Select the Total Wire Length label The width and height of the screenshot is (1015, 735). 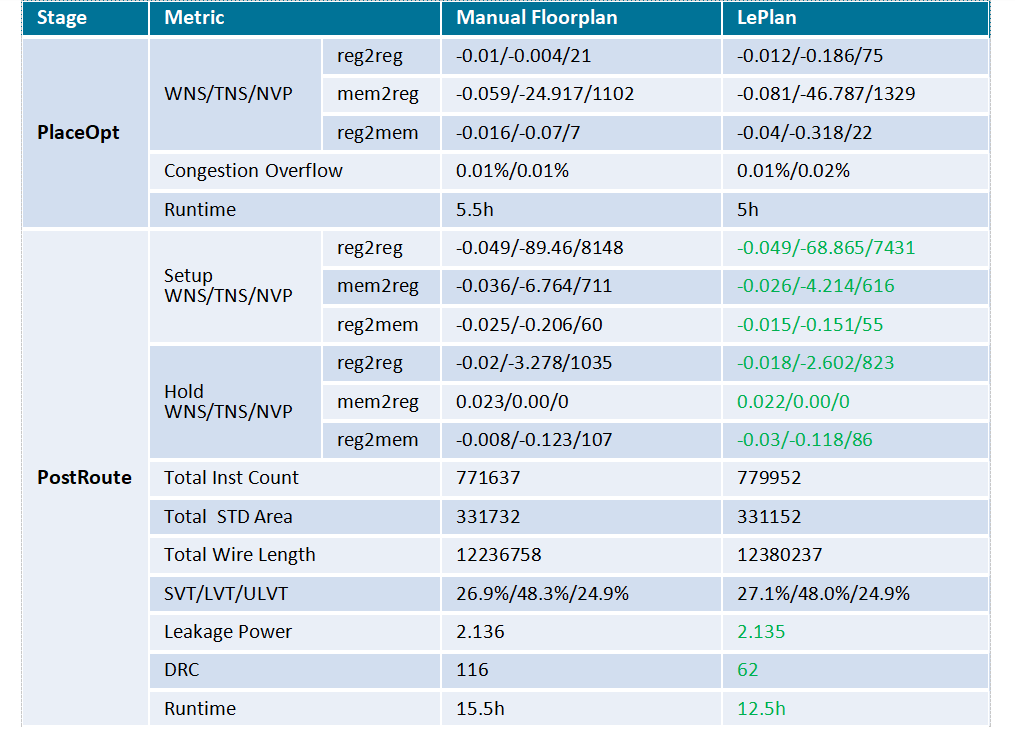[x=240, y=555]
